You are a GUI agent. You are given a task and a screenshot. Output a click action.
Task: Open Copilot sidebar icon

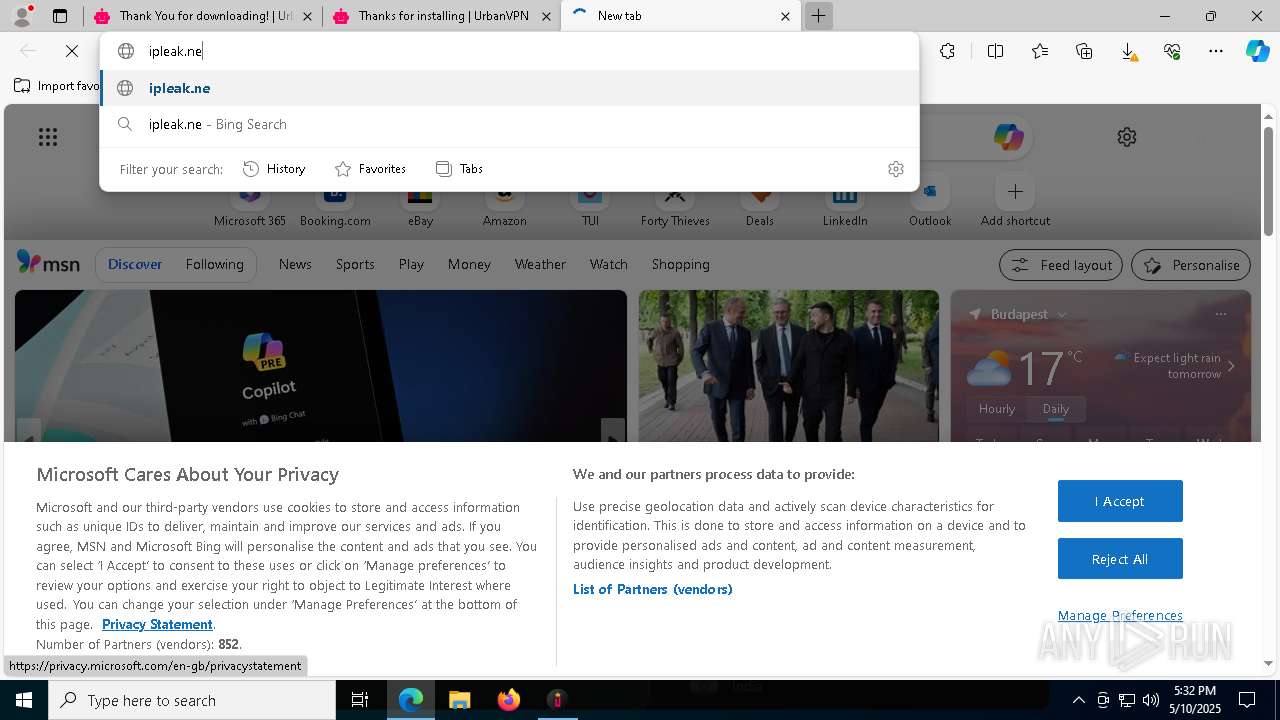(1257, 51)
